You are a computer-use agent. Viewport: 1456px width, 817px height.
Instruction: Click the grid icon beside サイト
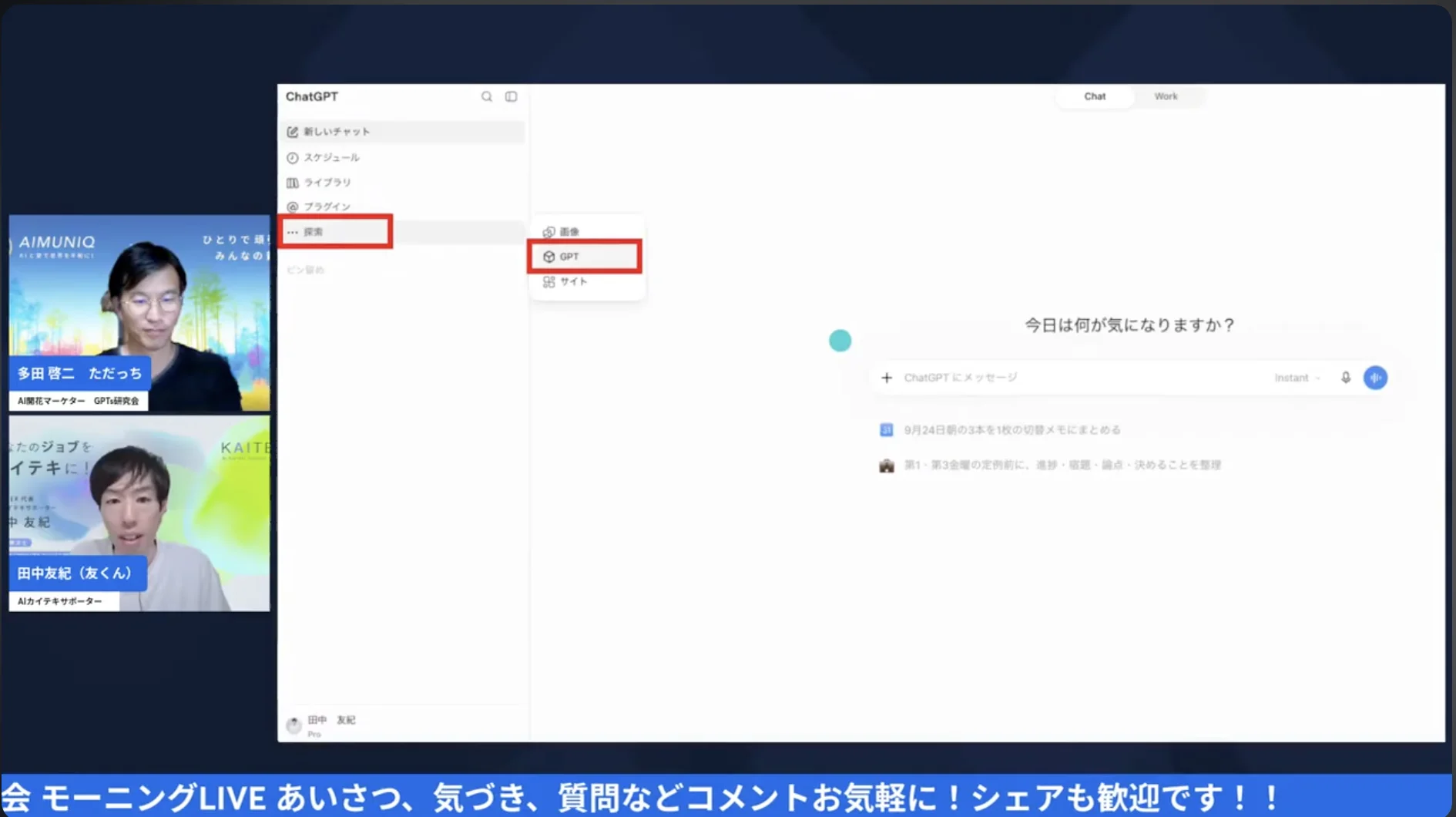(x=549, y=282)
